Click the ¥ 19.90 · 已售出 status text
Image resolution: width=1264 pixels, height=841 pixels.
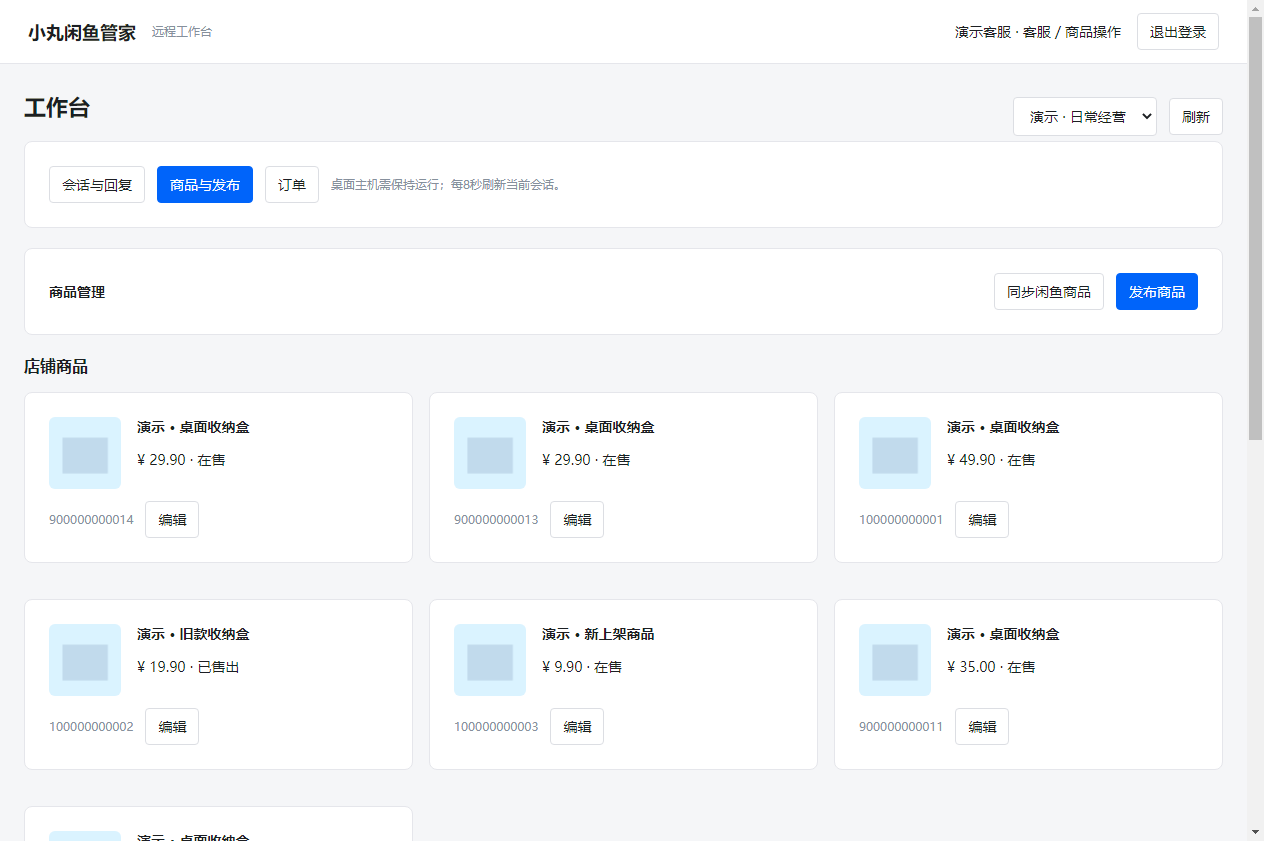[188, 667]
